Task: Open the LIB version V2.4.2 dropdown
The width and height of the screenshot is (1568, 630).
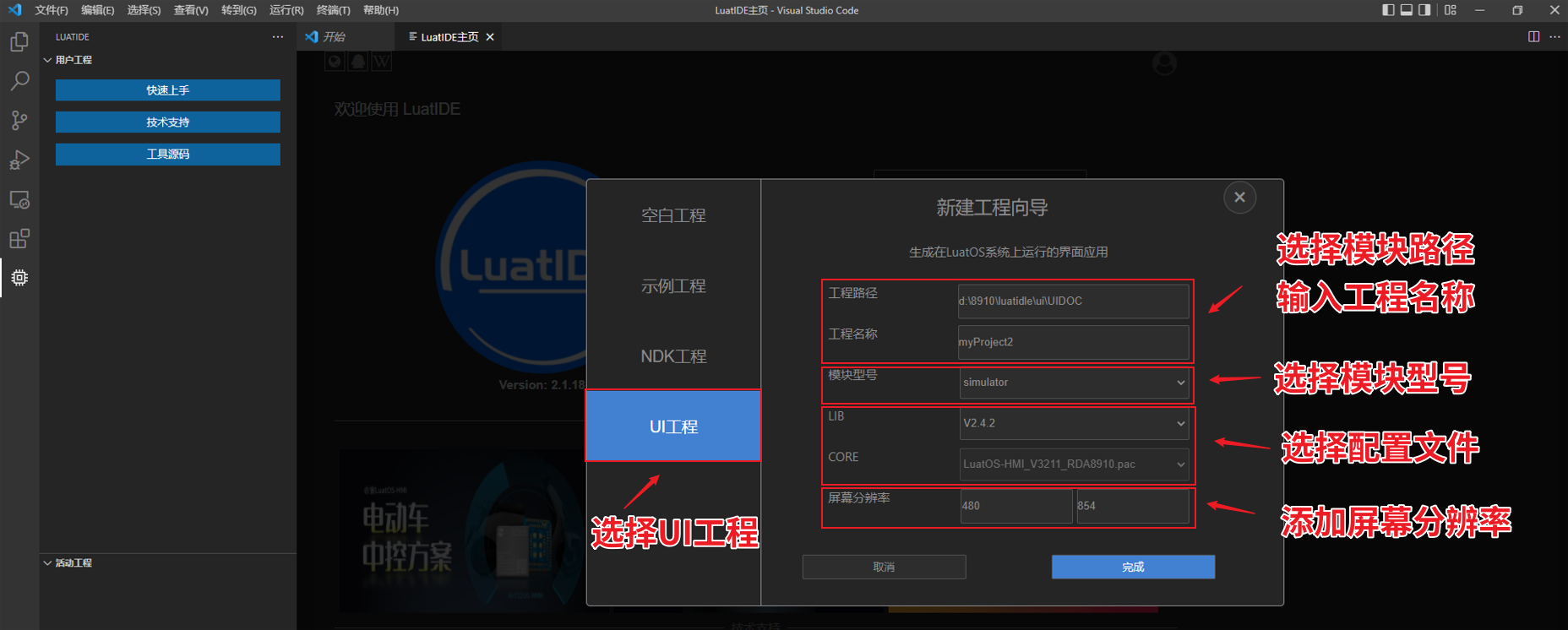Action: [1074, 423]
